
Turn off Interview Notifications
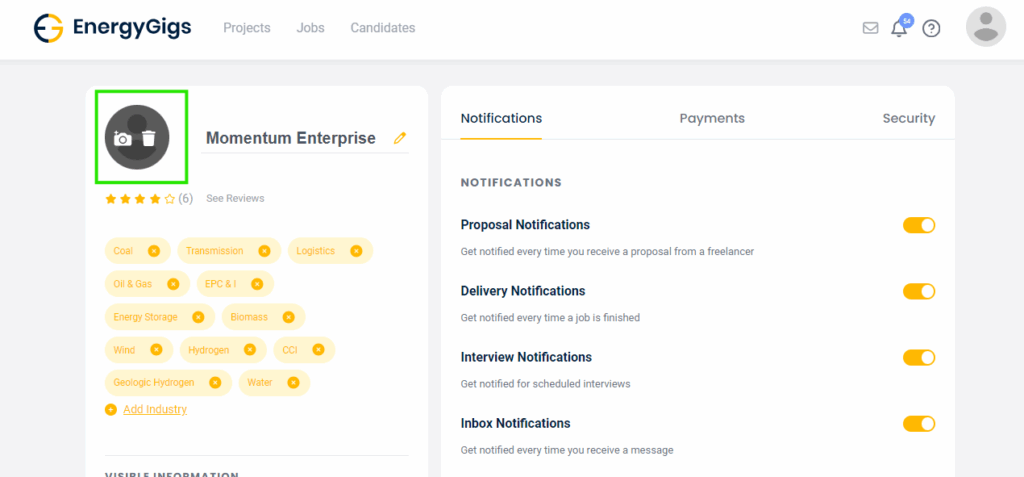click(918, 357)
